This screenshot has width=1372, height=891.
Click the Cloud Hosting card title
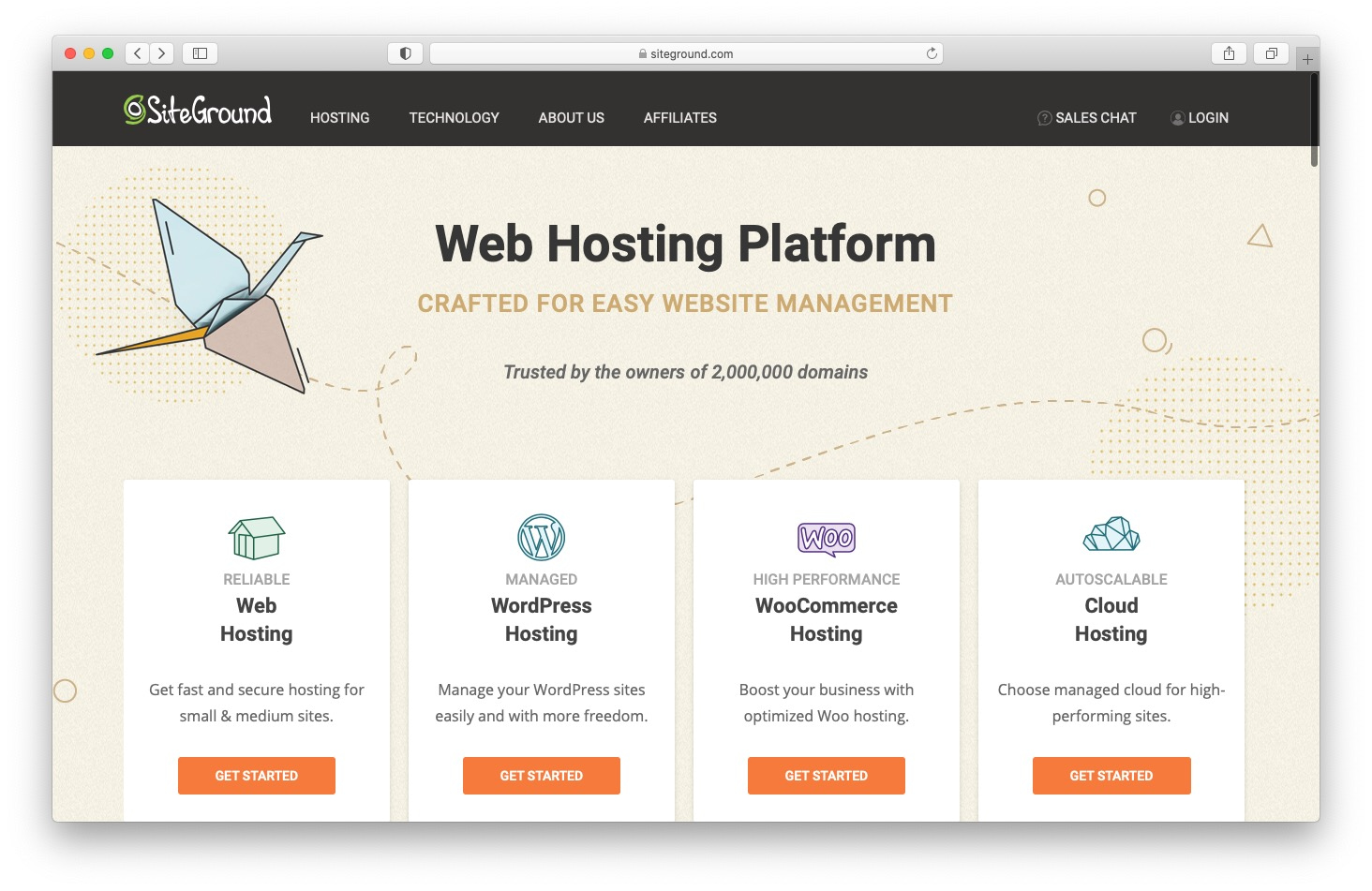[1111, 619]
